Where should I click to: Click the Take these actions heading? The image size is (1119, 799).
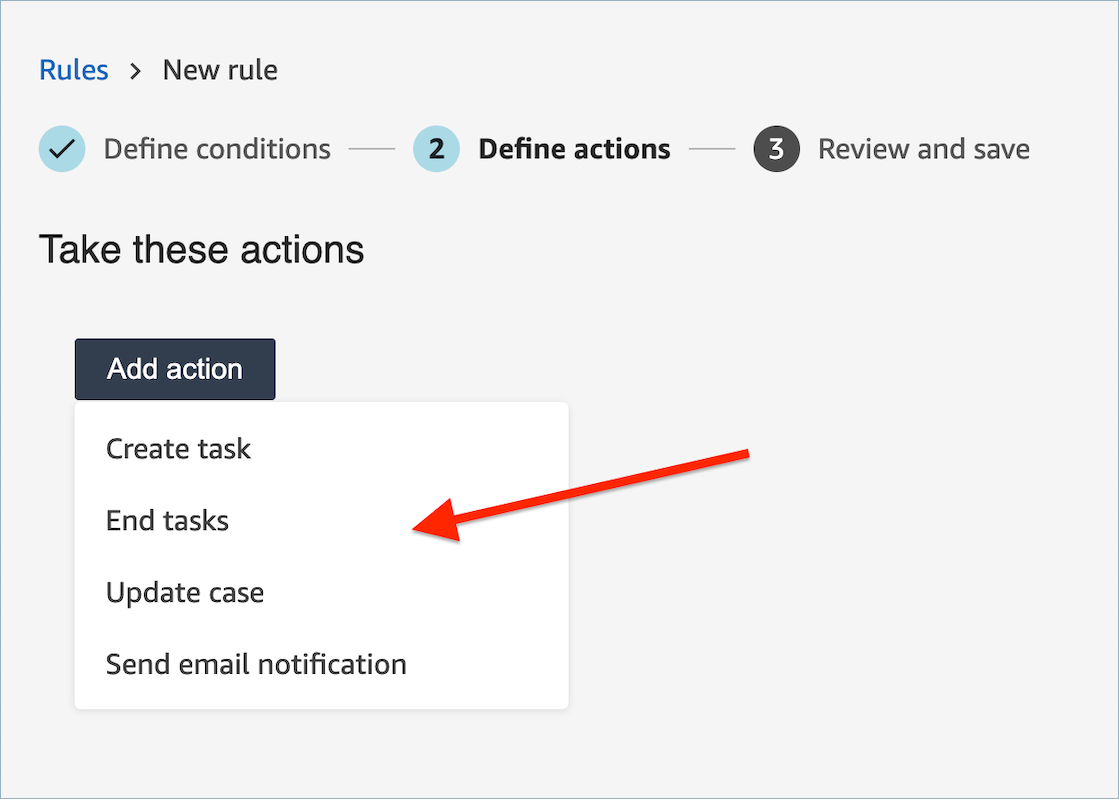click(200, 250)
